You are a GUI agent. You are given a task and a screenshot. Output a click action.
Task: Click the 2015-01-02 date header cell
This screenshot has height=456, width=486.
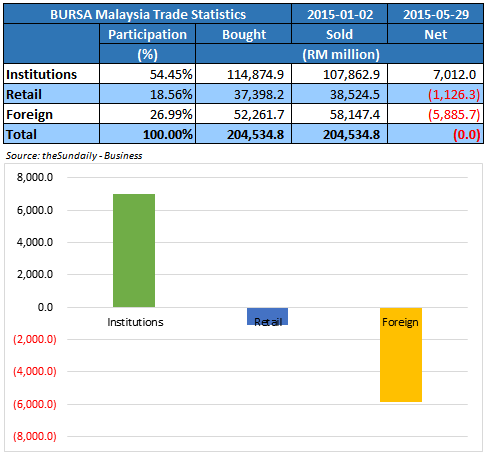point(339,14)
